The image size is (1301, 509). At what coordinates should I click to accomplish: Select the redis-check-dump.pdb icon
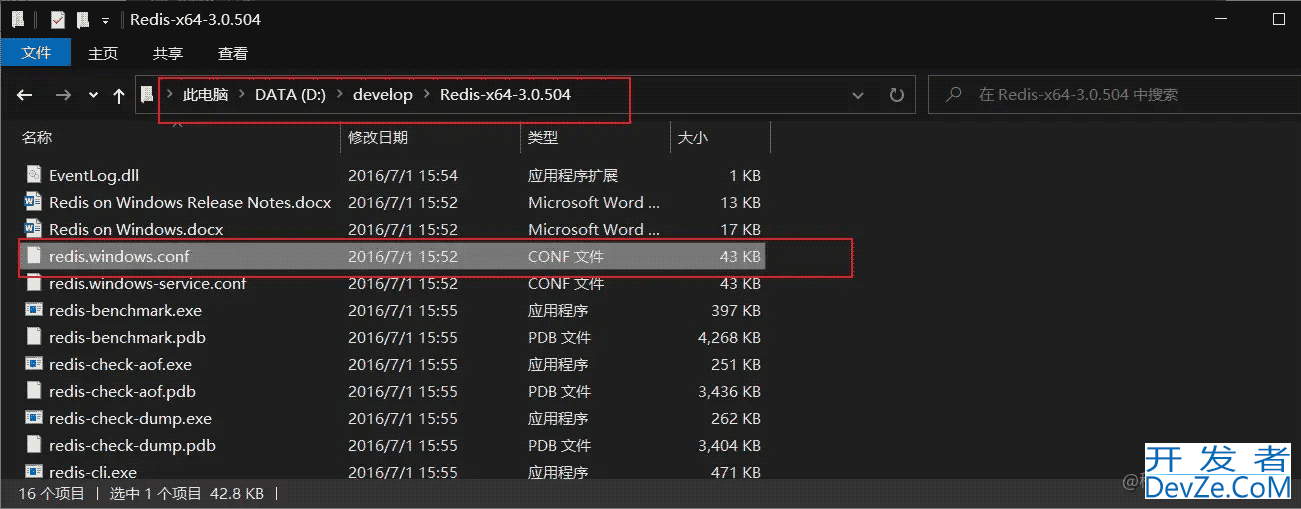tap(34, 445)
